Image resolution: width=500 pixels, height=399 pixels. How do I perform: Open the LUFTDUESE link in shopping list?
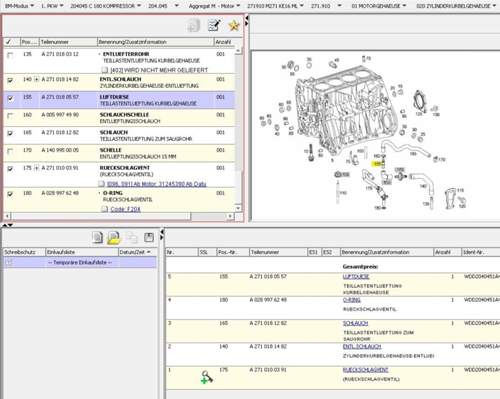(356, 276)
